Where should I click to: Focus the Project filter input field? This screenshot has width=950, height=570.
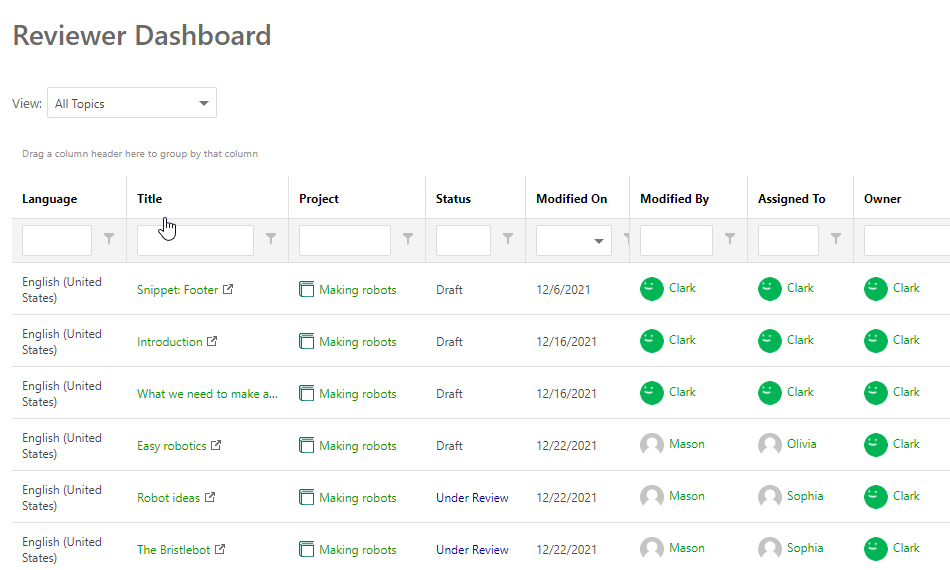345,240
